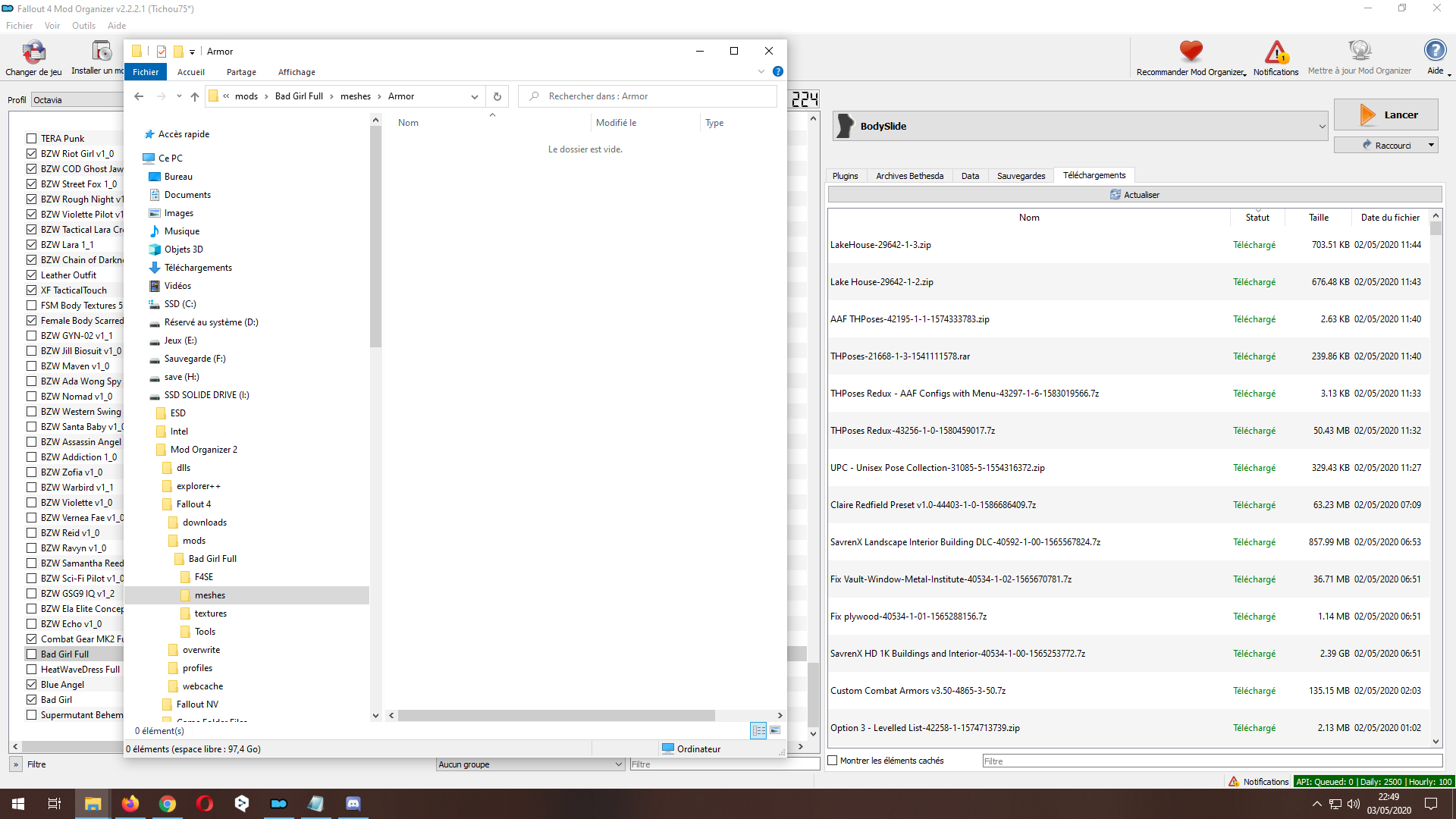1456x819 pixels.
Task: Open the Outils menu
Action: [x=83, y=26]
